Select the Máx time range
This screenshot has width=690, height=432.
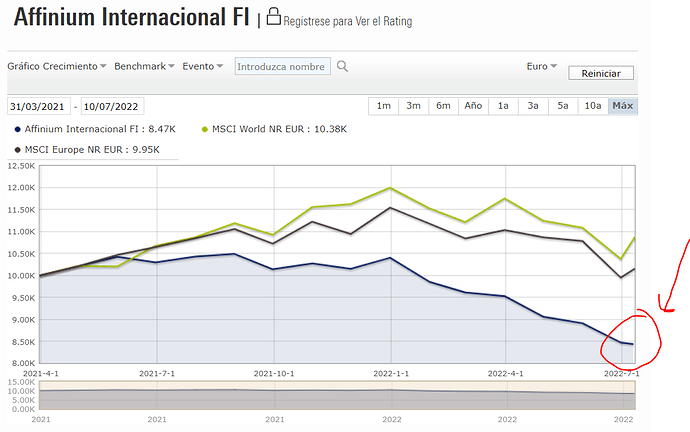(x=623, y=106)
